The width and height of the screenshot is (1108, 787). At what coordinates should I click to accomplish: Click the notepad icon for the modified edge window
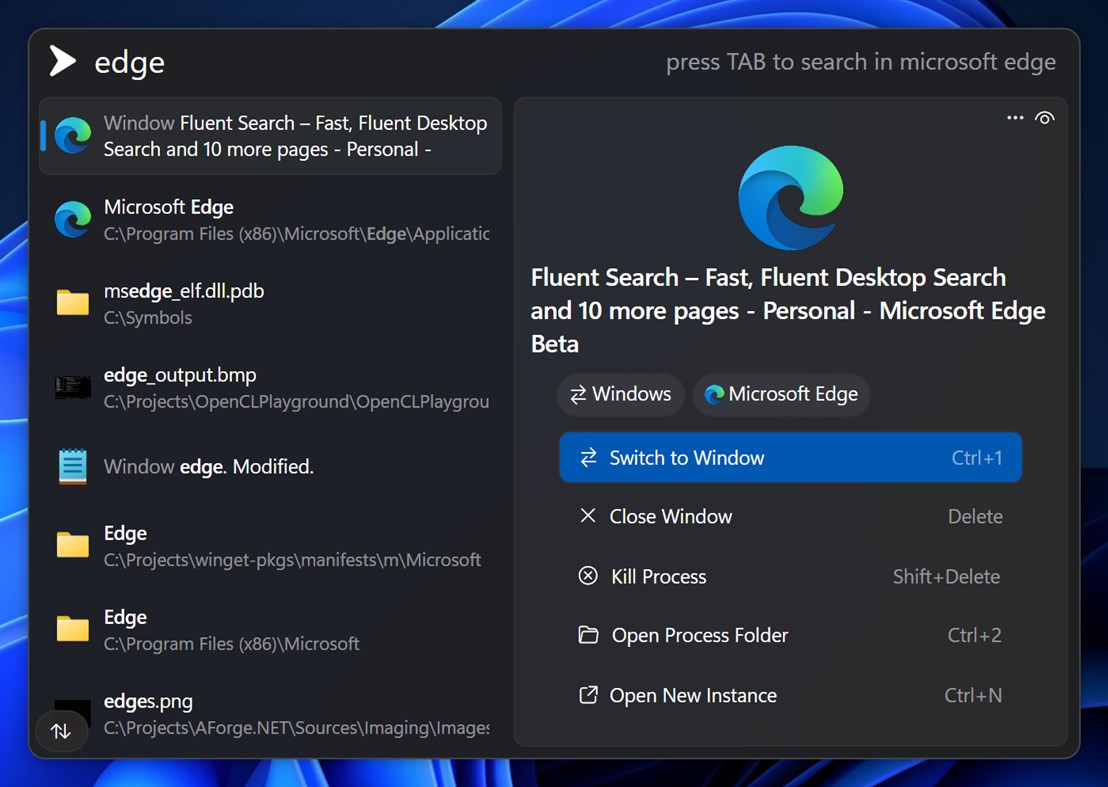(71, 466)
